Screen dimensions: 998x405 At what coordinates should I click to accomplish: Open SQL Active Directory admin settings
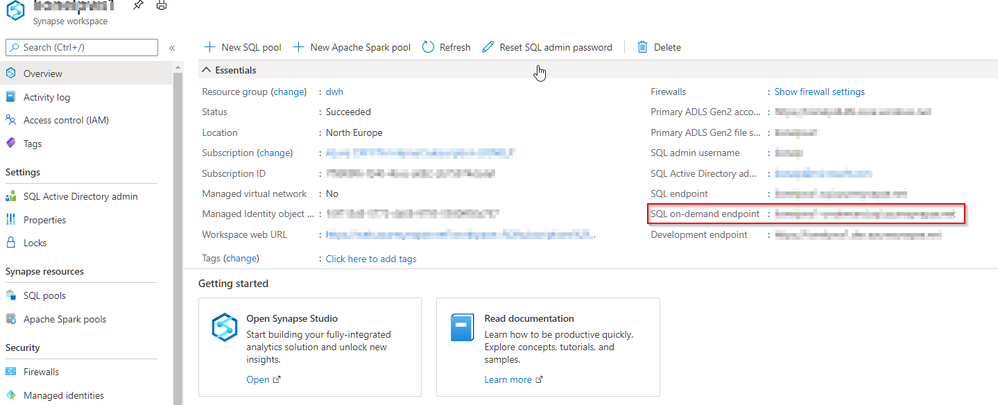point(80,197)
